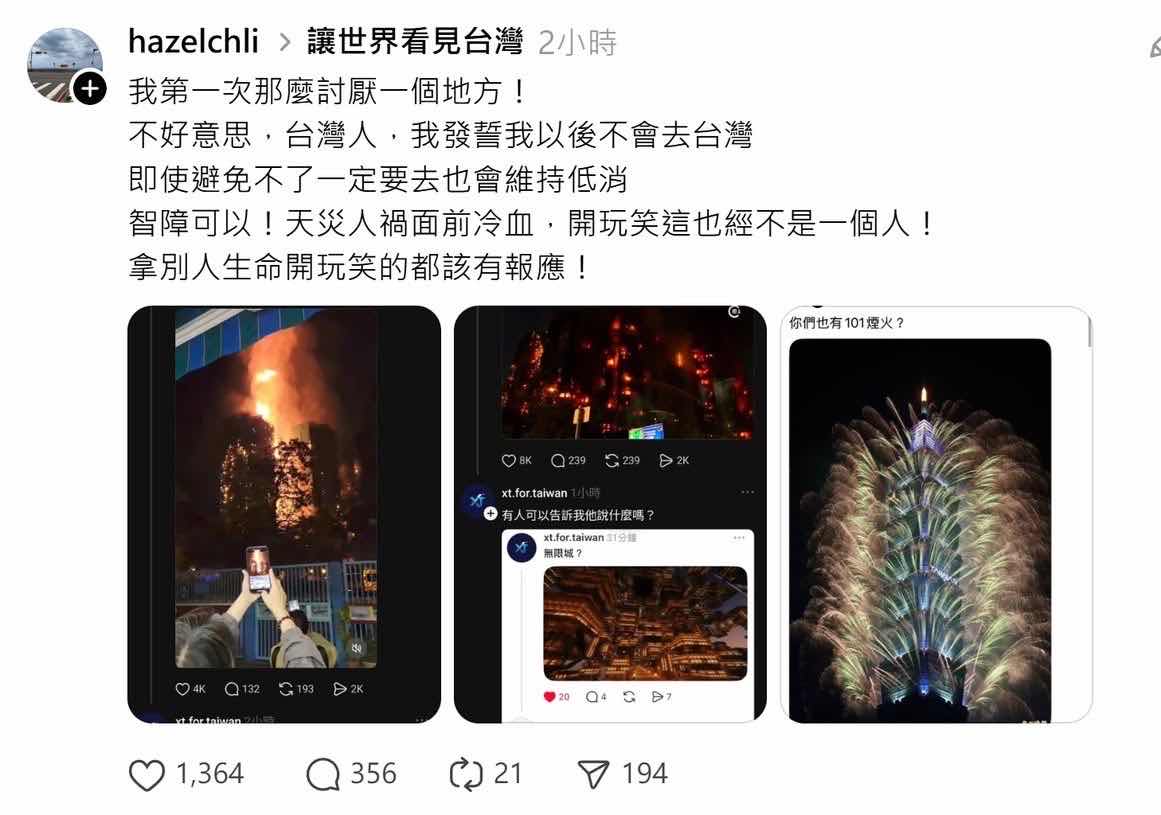Tap the red heart with 20 likes
1161x815 pixels.
(549, 697)
